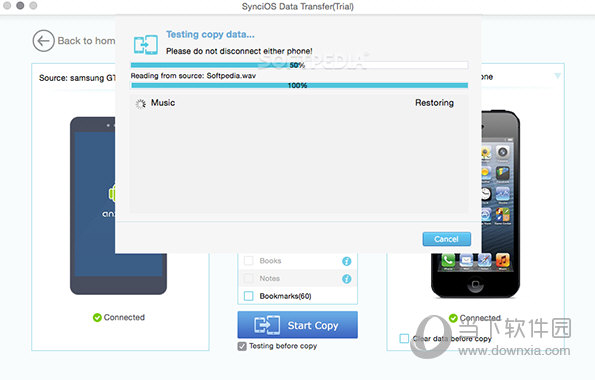Viewport: 595px width, 380px height.
Task: Click the 100% file progress bar
Action: (299, 85)
